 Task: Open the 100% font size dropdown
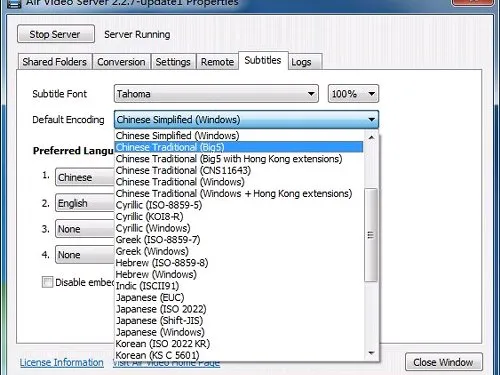[x=353, y=94]
